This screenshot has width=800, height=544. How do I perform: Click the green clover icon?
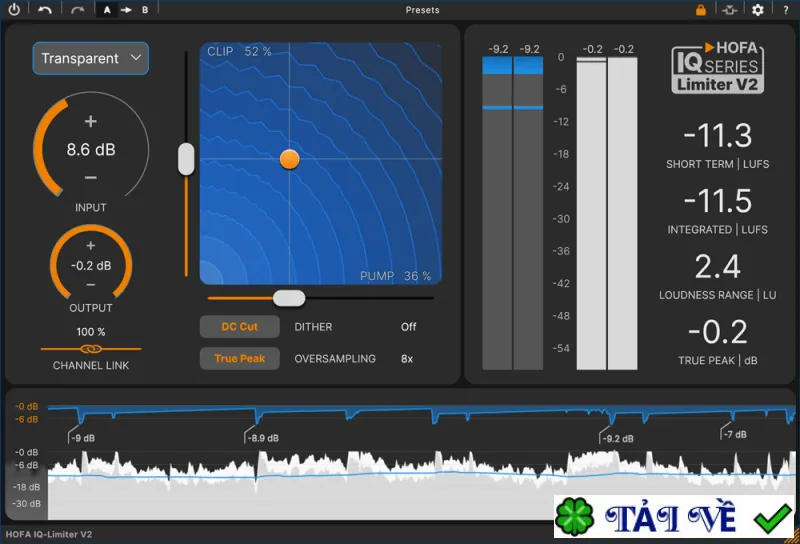(x=574, y=516)
